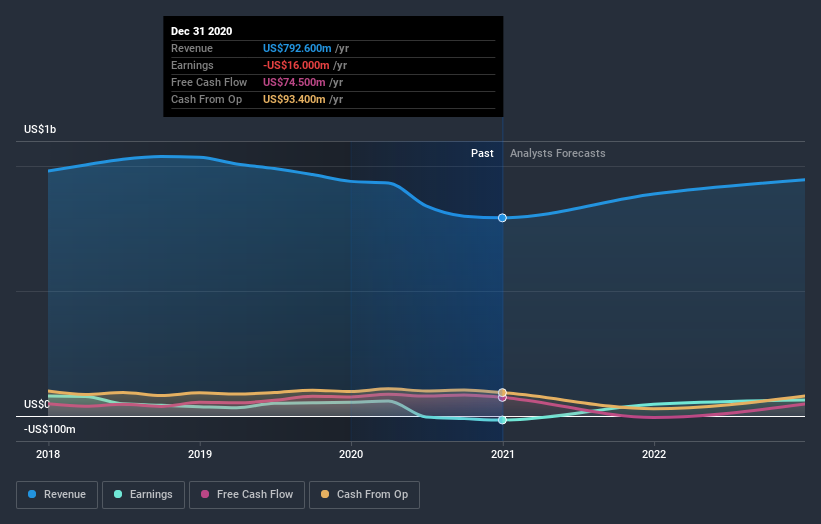Toggle the Free Cash Flow legend button
Screen dimensions: 821x524
pyautogui.click(x=247, y=495)
